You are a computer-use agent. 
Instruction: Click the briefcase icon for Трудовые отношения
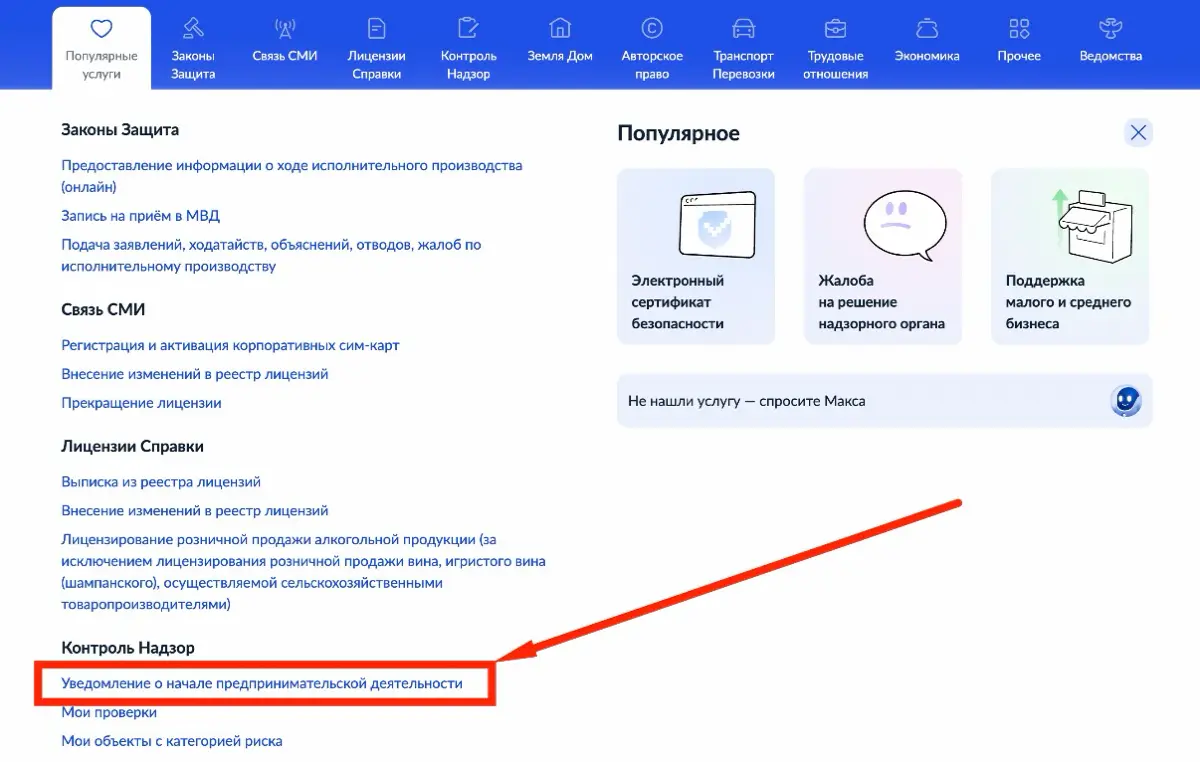click(x=835, y=28)
